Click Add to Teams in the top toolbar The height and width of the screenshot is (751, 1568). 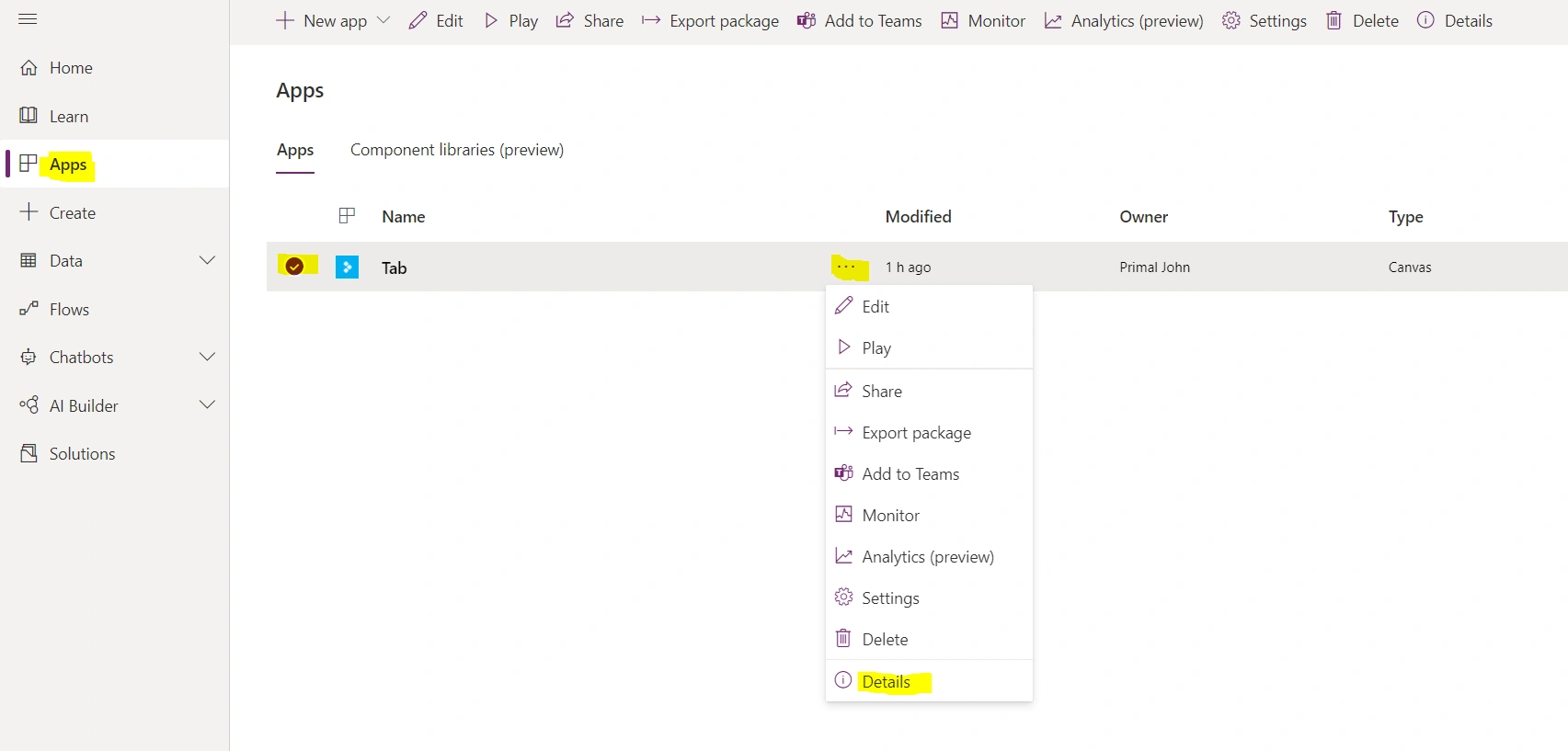tap(860, 21)
